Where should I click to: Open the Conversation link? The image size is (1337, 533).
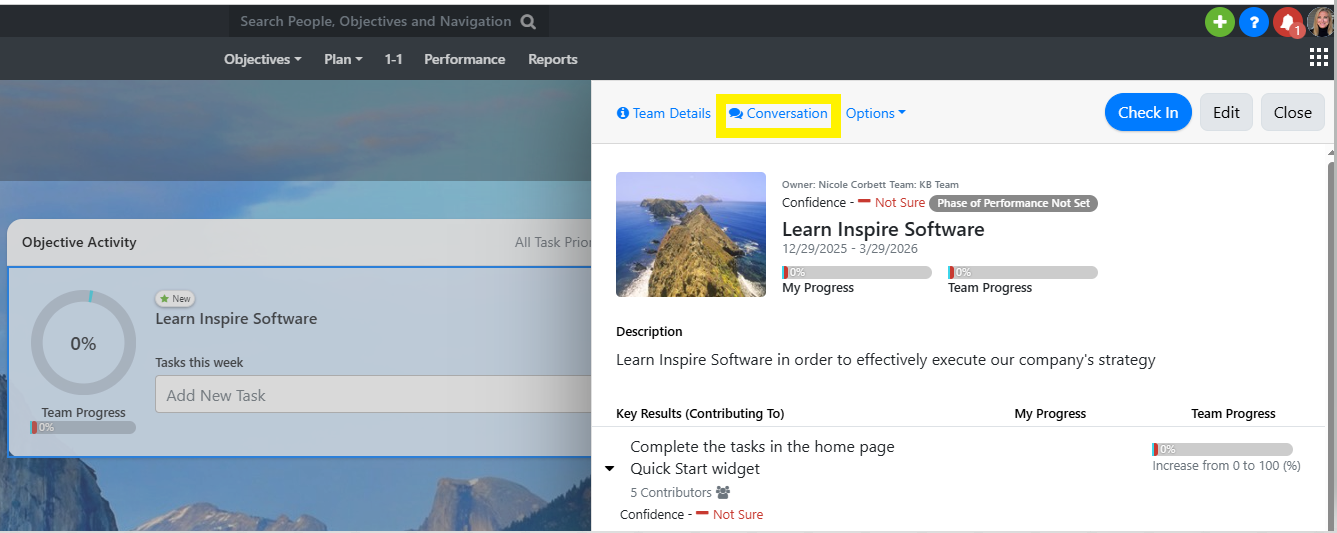tap(778, 113)
